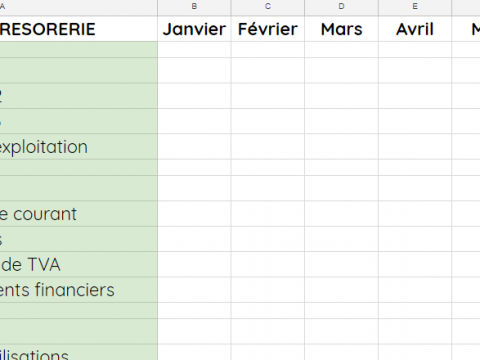Click Février cell in the courant row
The image size is (480, 360).
268,214
